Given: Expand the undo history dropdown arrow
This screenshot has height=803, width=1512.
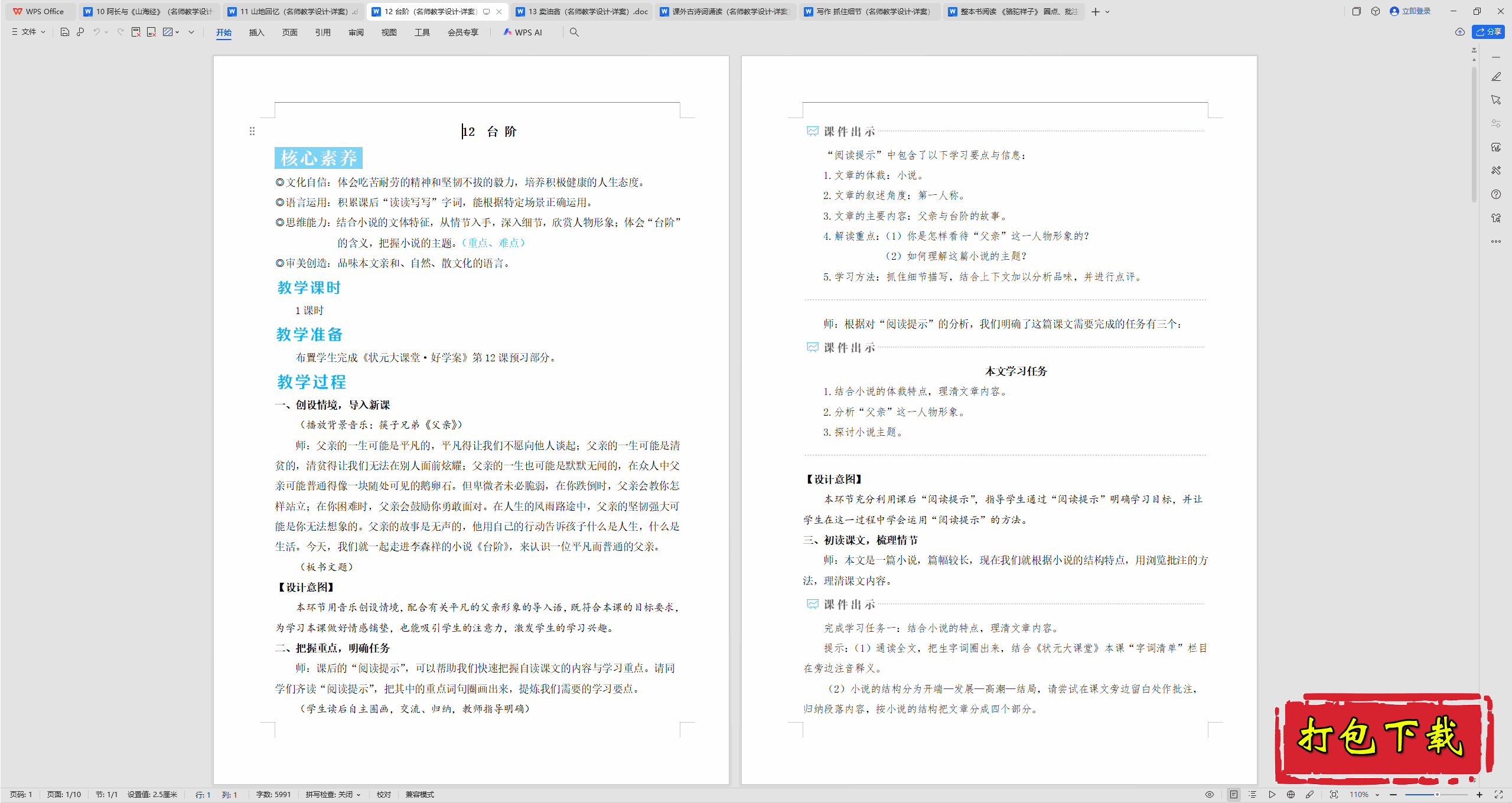Looking at the screenshot, I should tap(106, 32).
